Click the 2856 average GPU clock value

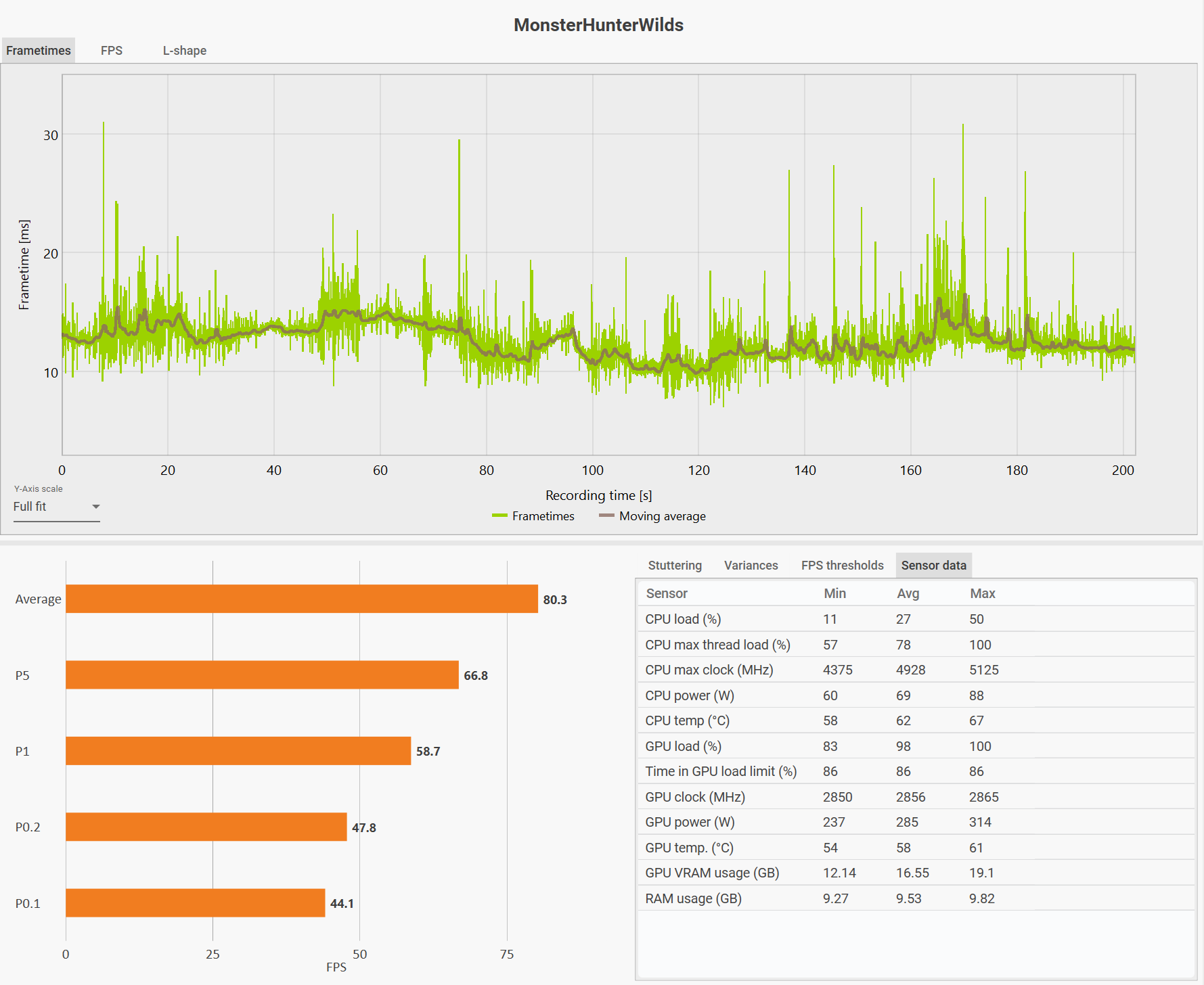pos(911,797)
